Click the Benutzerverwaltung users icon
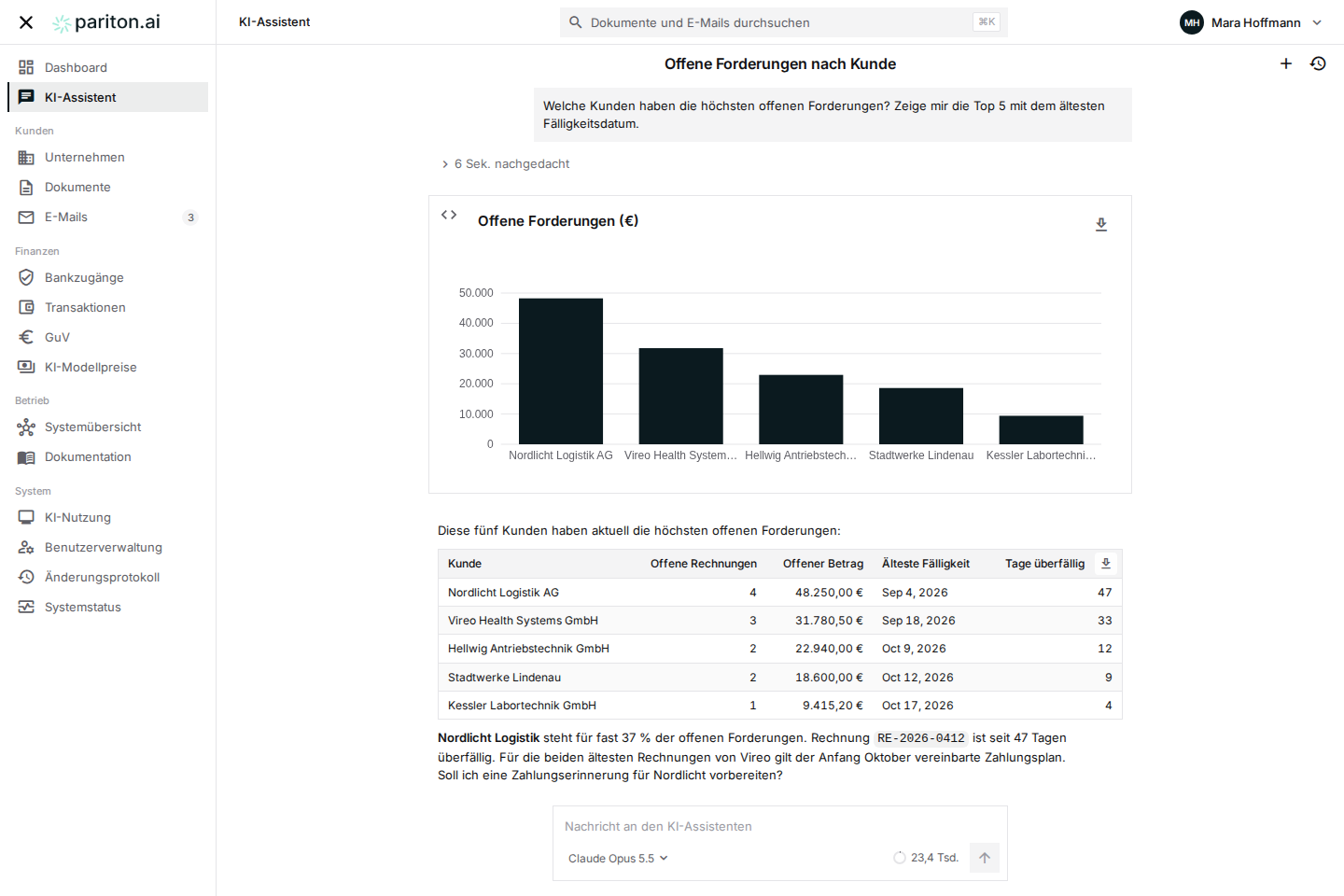Screen dimensions: 1344x896 26,547
